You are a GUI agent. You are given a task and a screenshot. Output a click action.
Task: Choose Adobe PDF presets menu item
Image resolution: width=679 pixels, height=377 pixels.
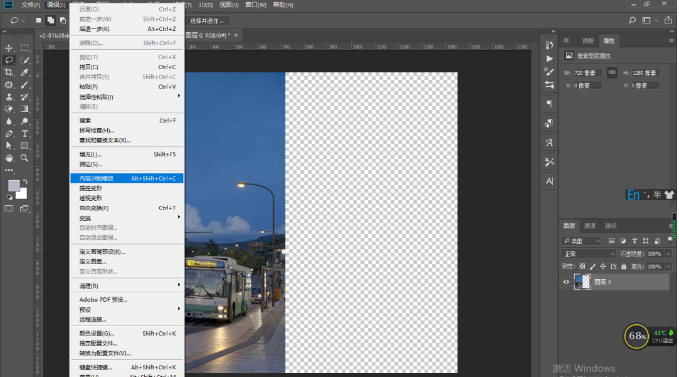[127, 300]
